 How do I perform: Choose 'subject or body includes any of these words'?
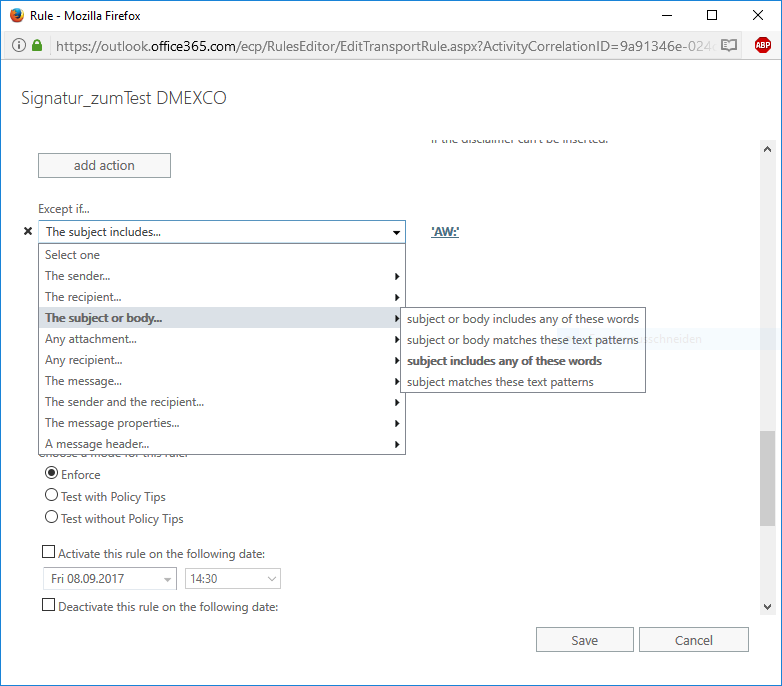coord(523,319)
